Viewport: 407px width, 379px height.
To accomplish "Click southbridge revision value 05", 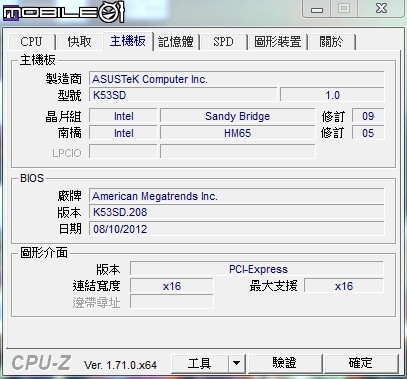I will 368,133.
